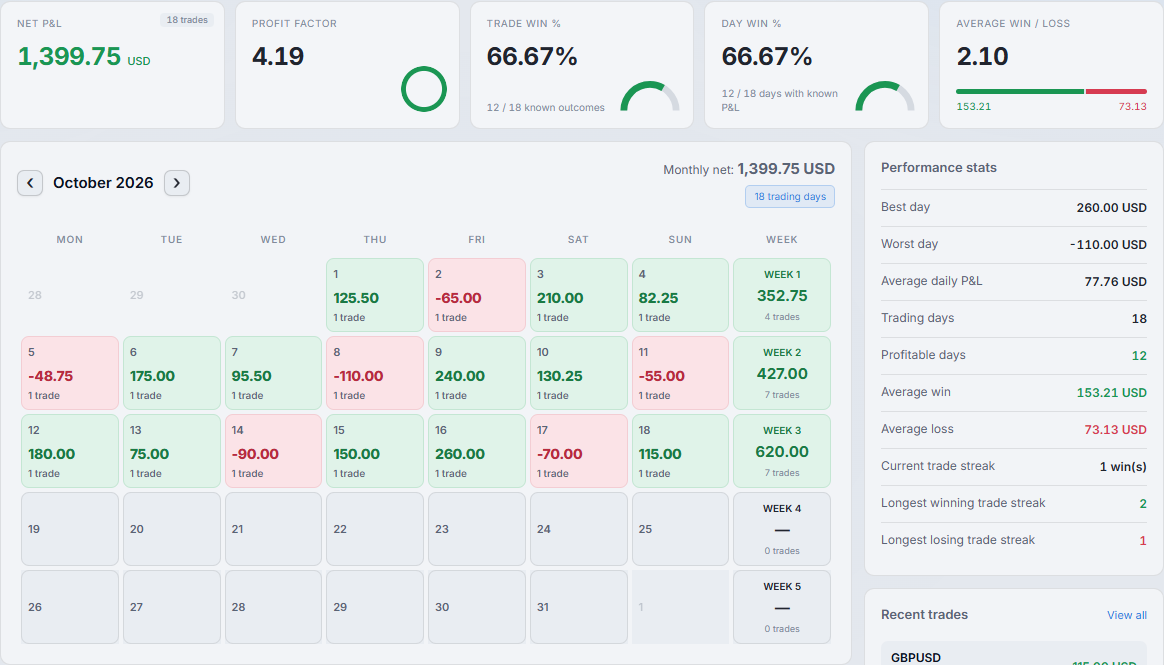The height and width of the screenshot is (665, 1164).
Task: Open October 8 day with -110.00 loss
Action: [x=375, y=373]
